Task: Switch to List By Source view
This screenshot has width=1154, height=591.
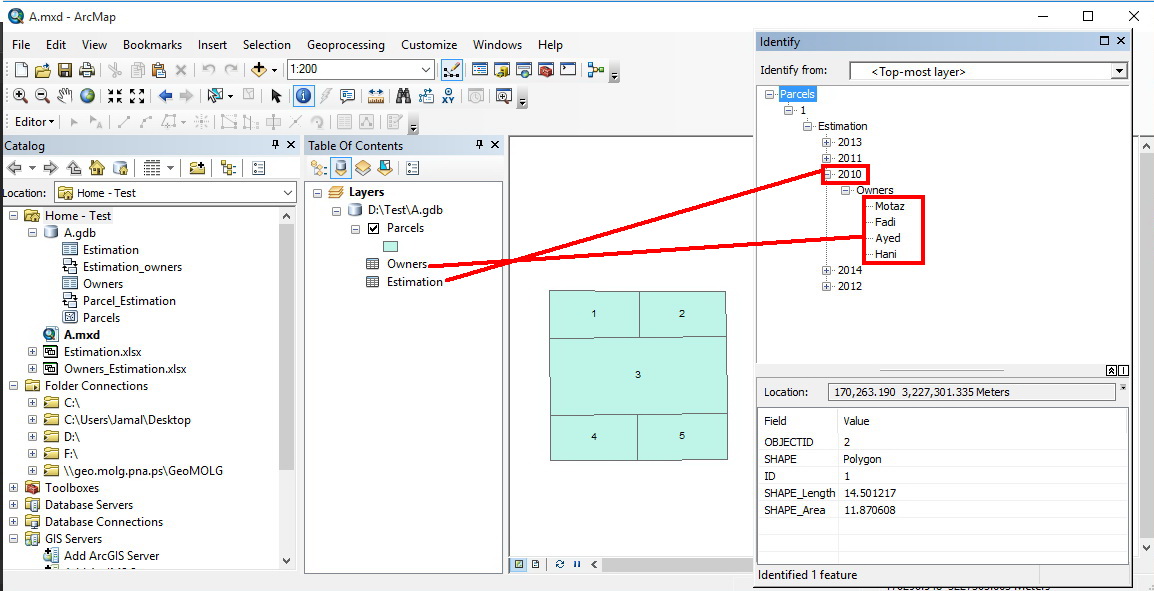Action: click(341, 169)
